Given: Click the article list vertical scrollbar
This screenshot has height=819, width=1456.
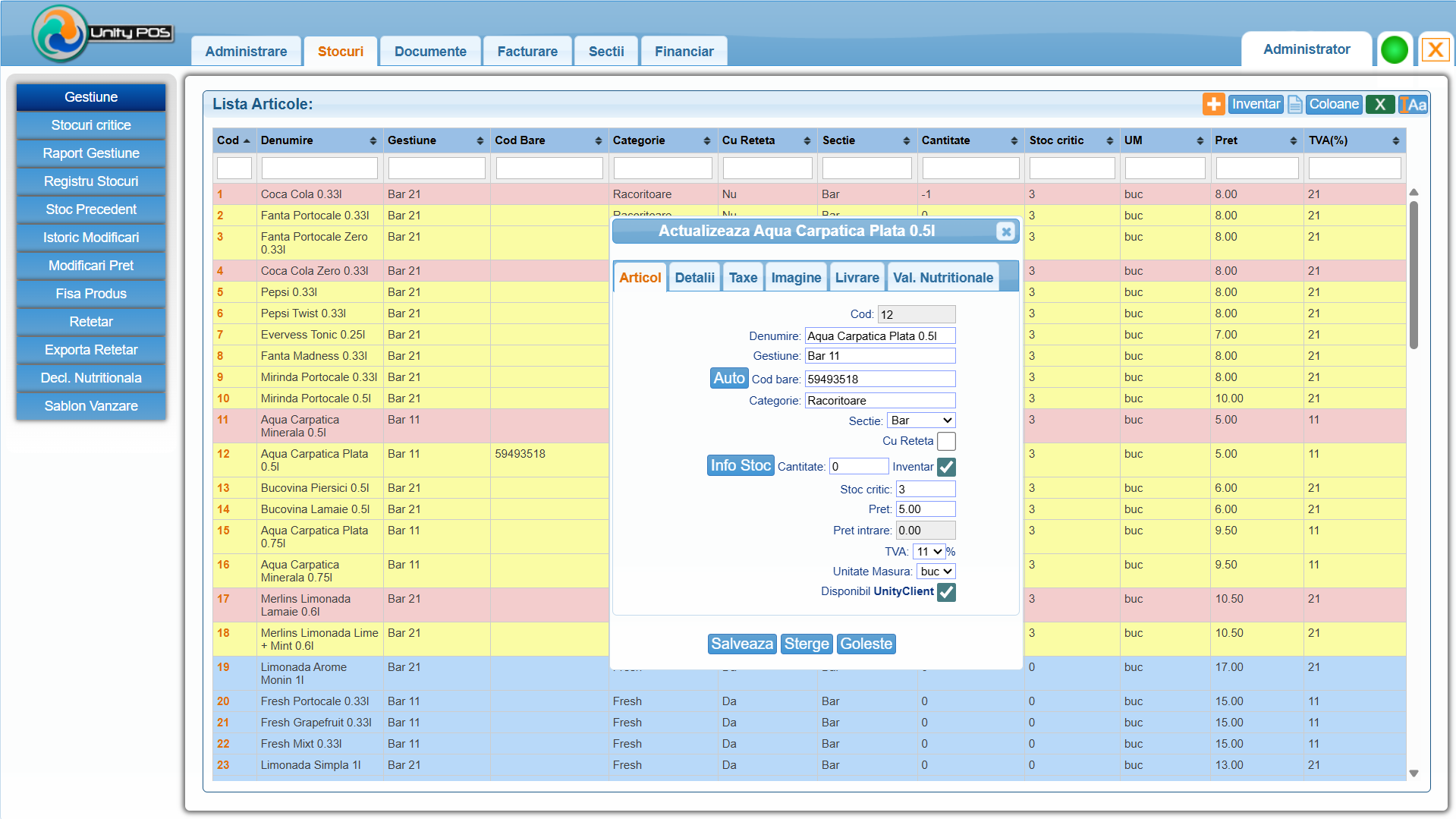Looking at the screenshot, I should coord(1414,273).
